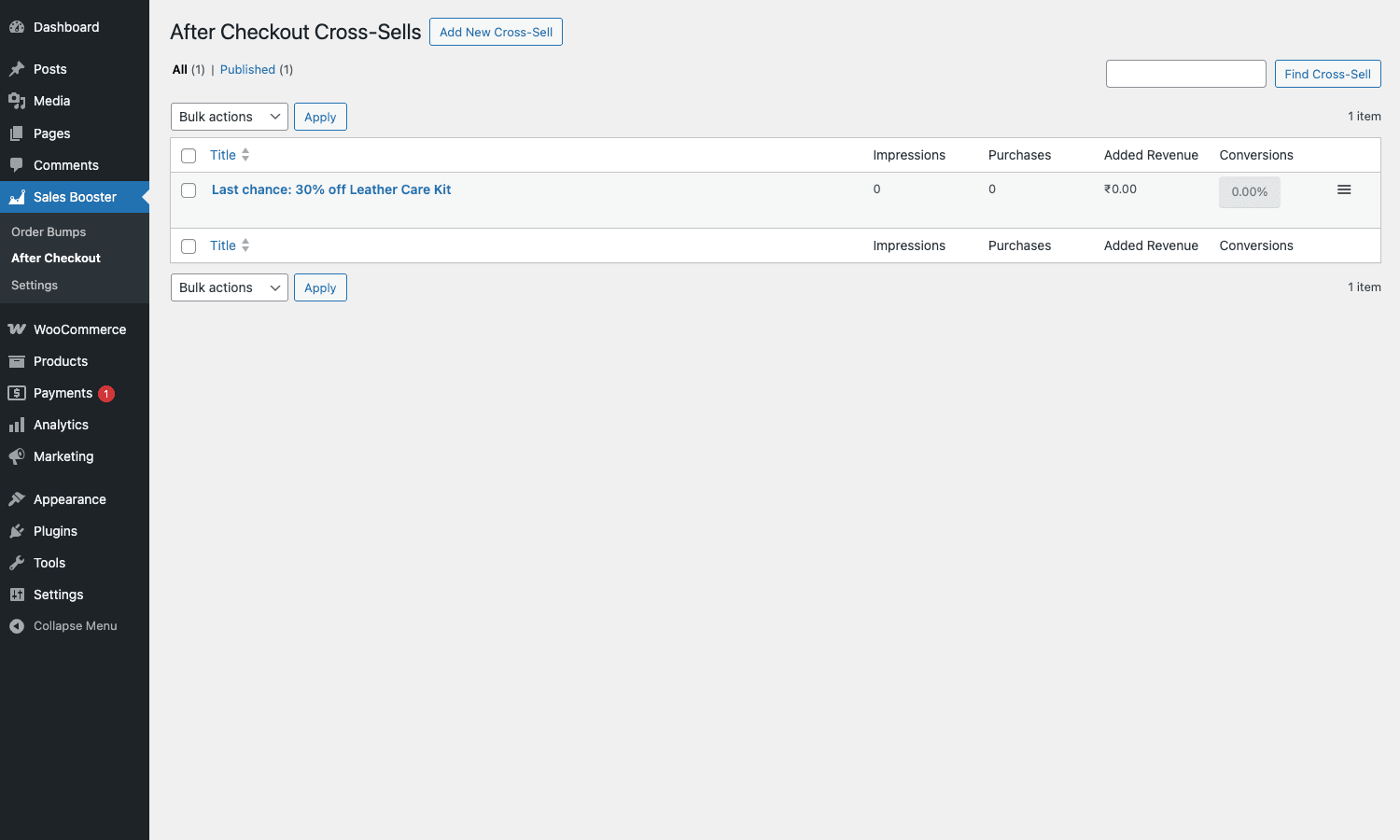Sort by Title in table footer
1400x840 pixels.
(223, 245)
